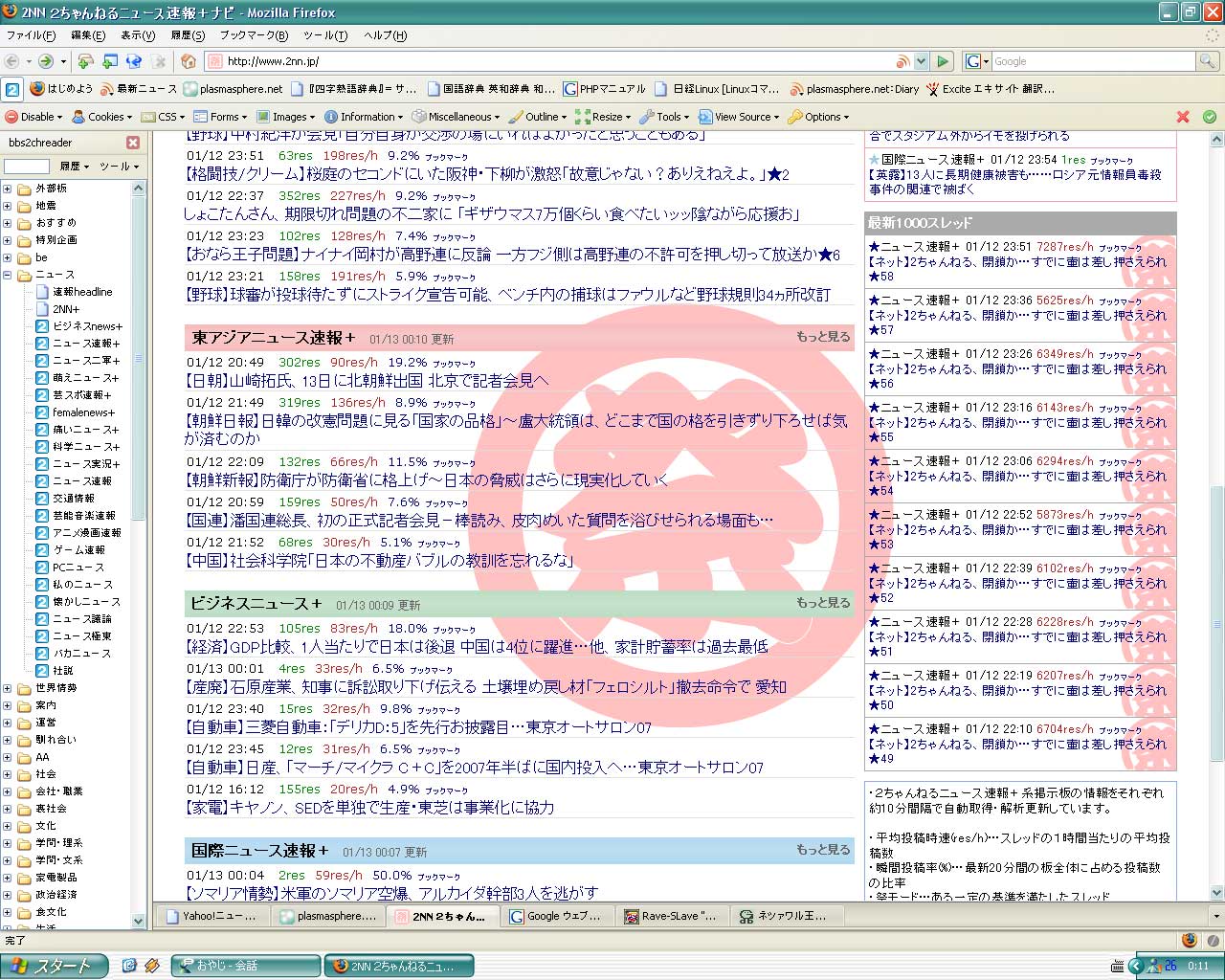This screenshot has width=1225, height=980.
Task: Open the View Source dropdown menu
Action: 739,117
